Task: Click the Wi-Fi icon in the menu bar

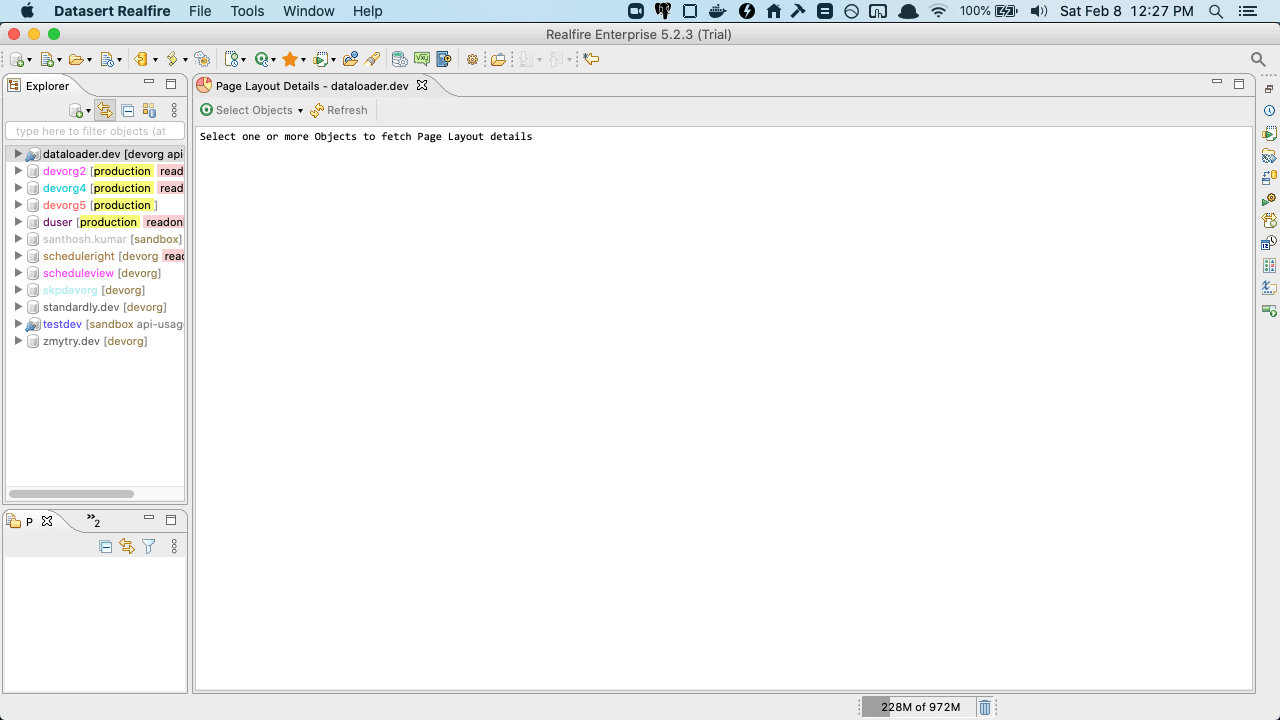Action: point(938,11)
